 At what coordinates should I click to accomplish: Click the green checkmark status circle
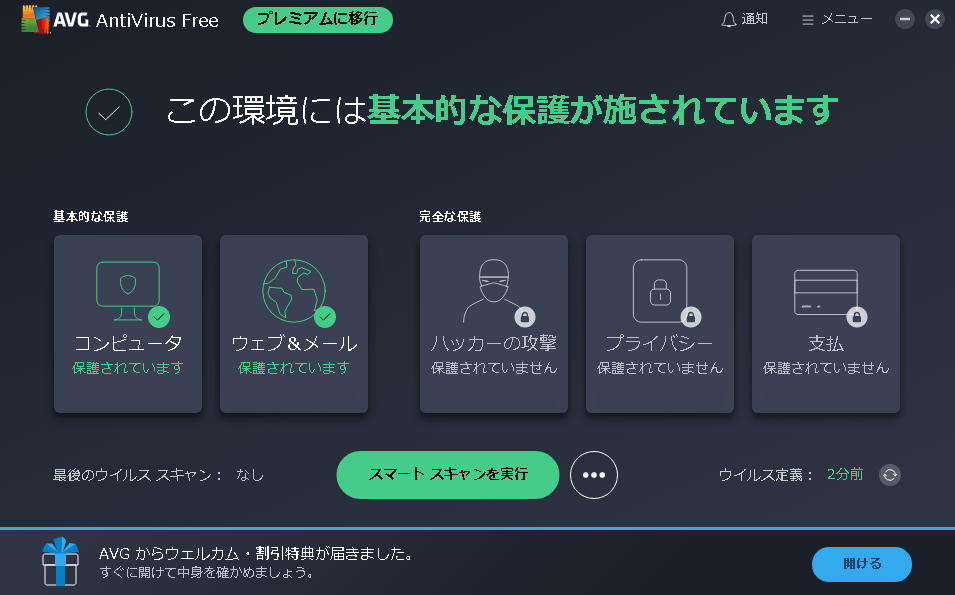click(x=108, y=113)
